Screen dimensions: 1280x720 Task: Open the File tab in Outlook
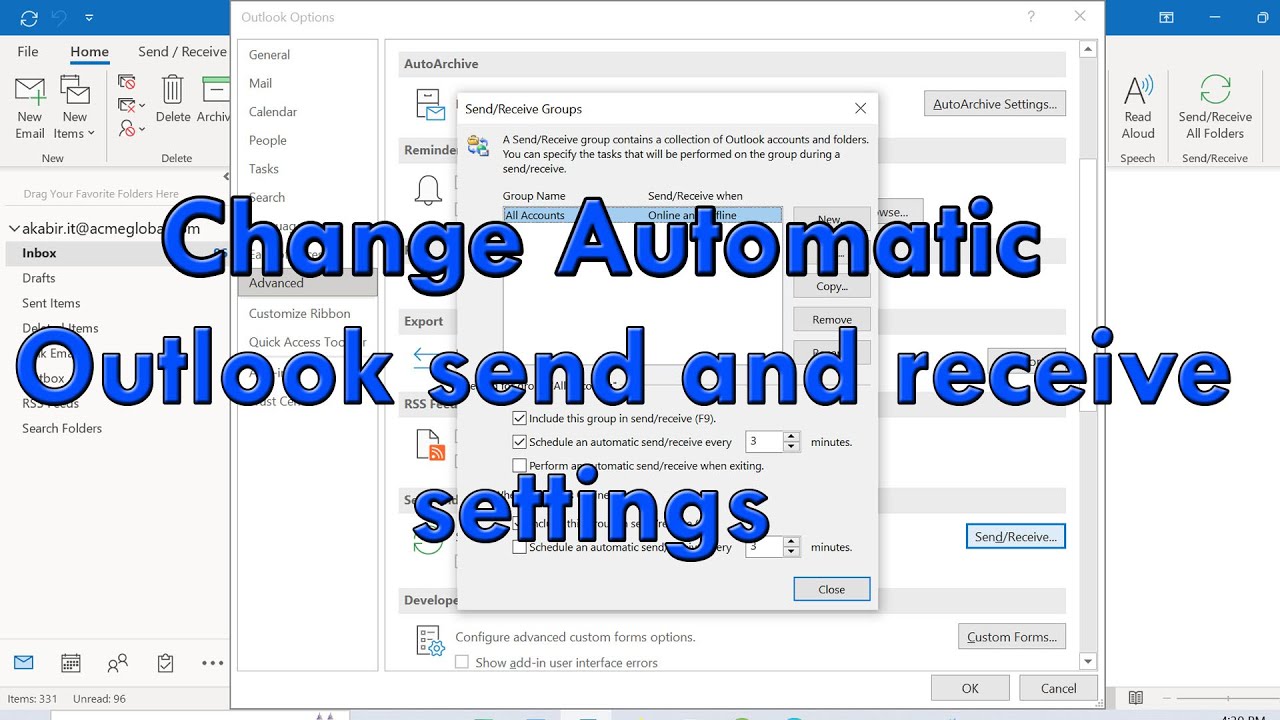pos(28,52)
